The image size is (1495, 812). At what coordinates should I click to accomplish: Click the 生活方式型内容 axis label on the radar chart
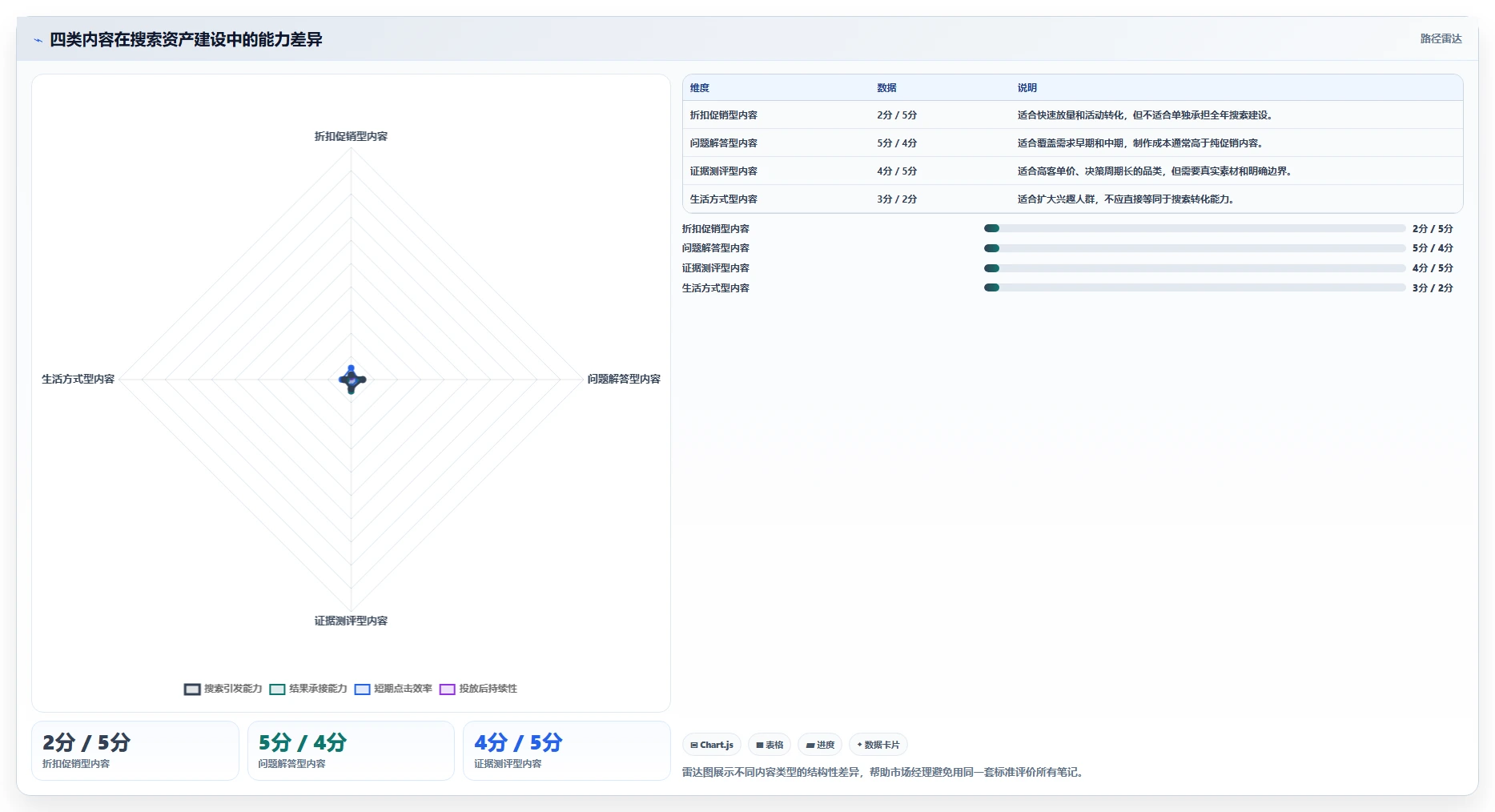click(78, 380)
